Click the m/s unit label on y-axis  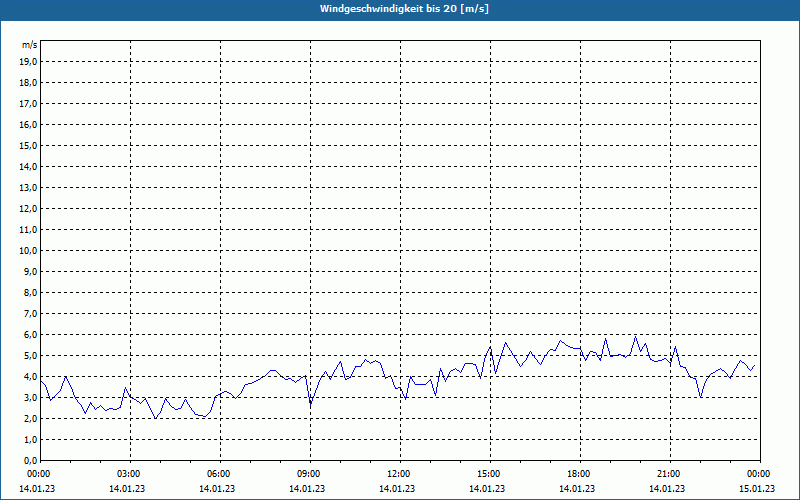pyautogui.click(x=29, y=45)
